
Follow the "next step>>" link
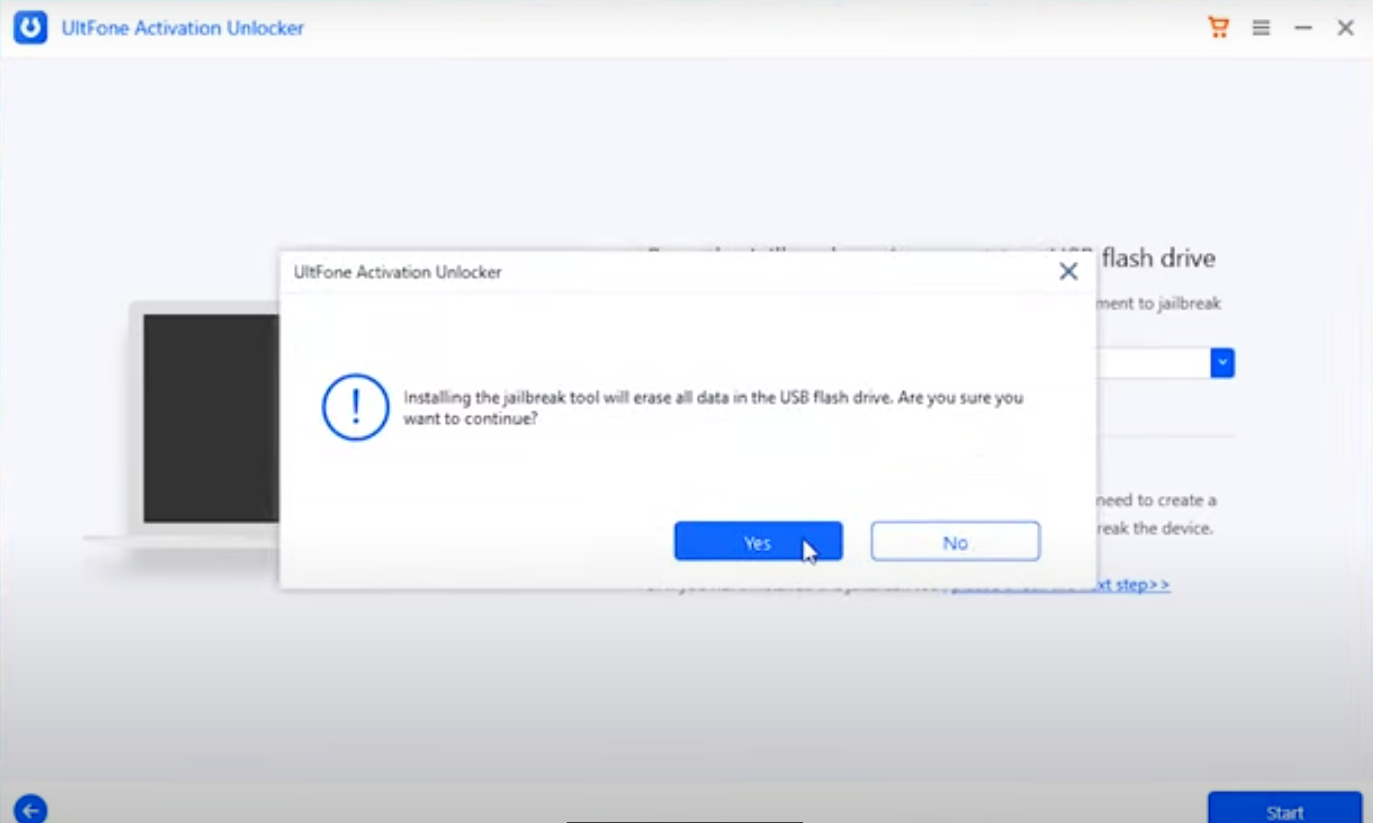[x=1128, y=585]
